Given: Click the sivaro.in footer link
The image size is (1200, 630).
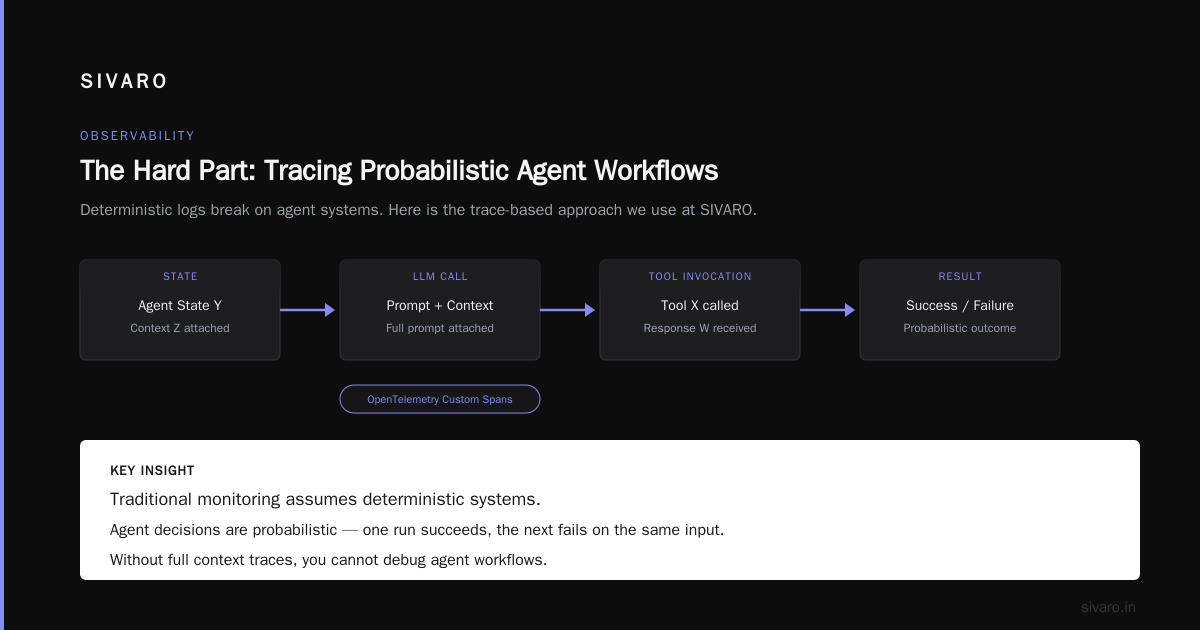Looking at the screenshot, I should tap(1108, 607).
